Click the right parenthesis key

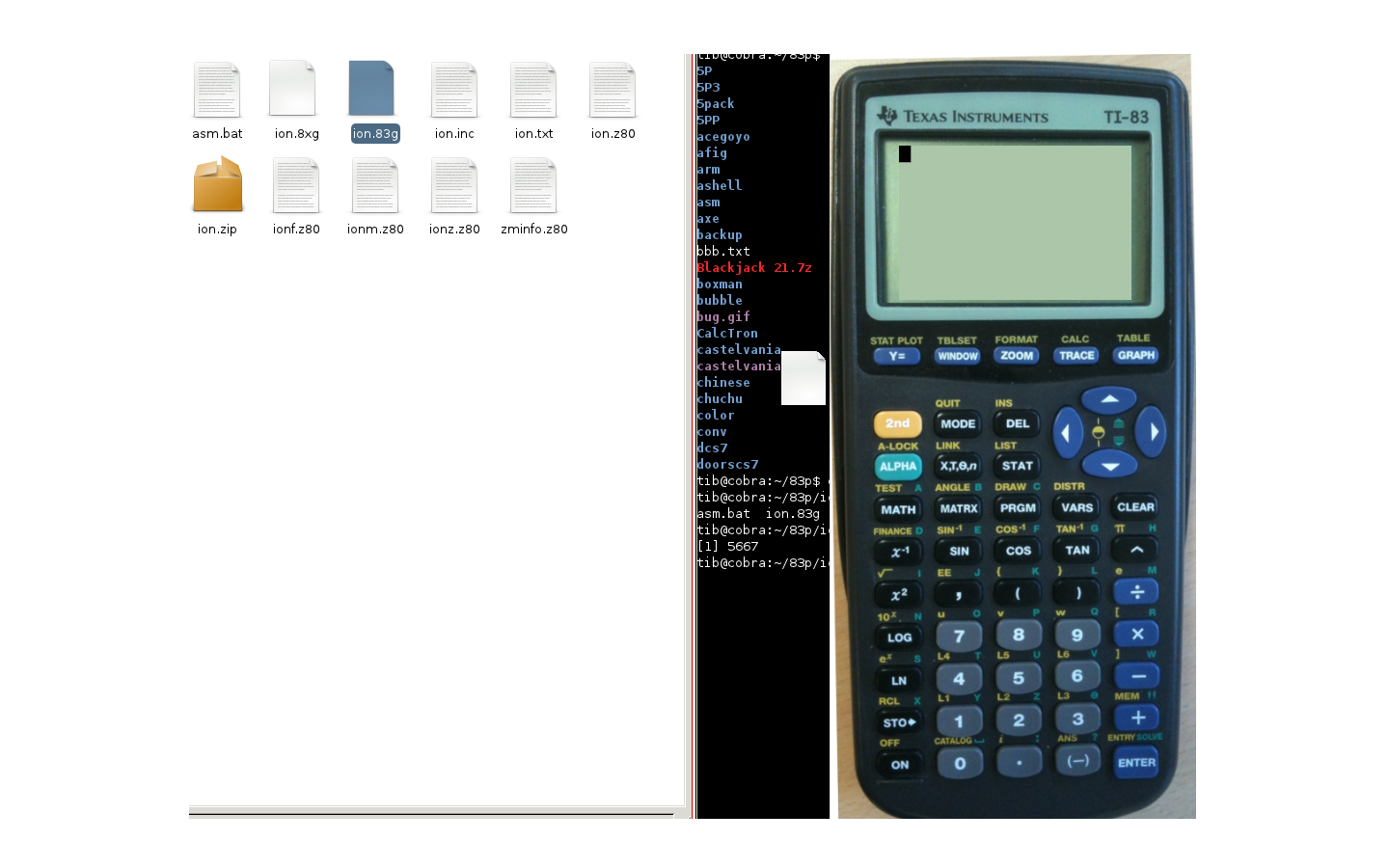(x=1077, y=592)
